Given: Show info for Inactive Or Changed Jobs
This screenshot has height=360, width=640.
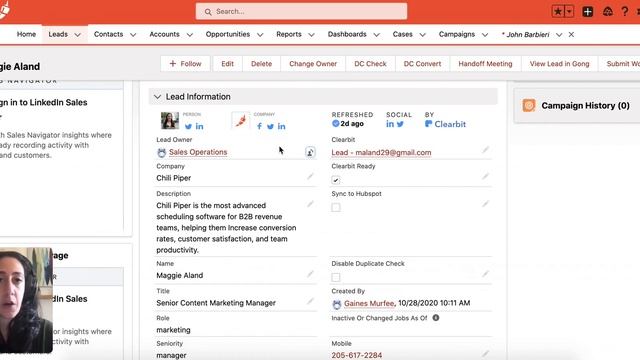Looking at the screenshot, I should 436,318.
